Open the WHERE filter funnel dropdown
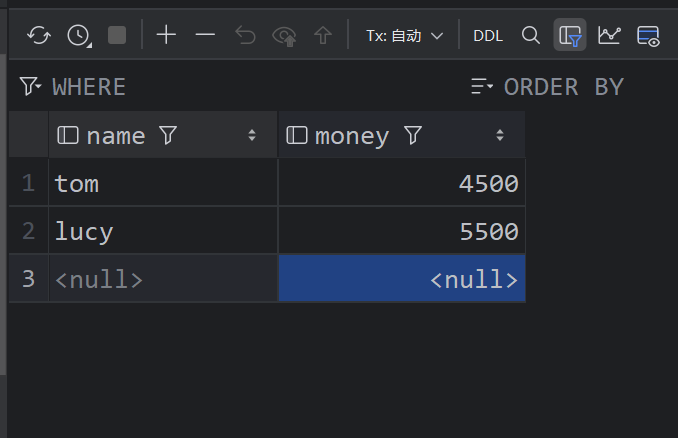This screenshot has width=678, height=438. 30,86
